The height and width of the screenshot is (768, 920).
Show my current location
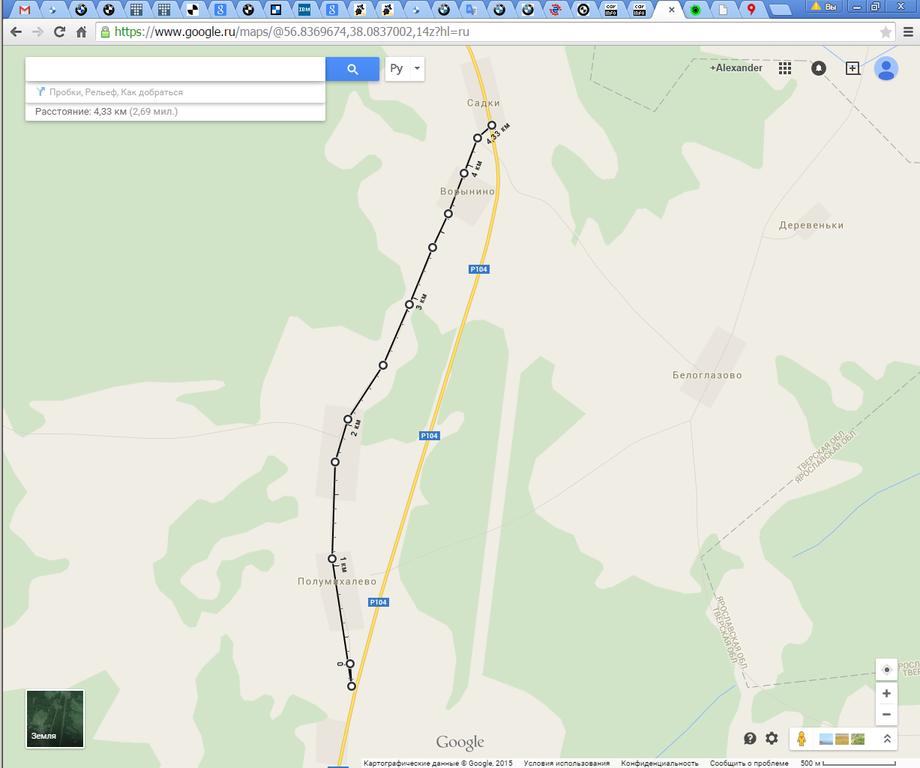point(886,670)
